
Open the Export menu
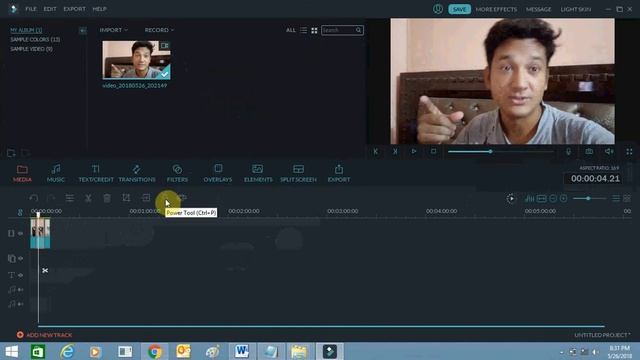pyautogui.click(x=74, y=9)
